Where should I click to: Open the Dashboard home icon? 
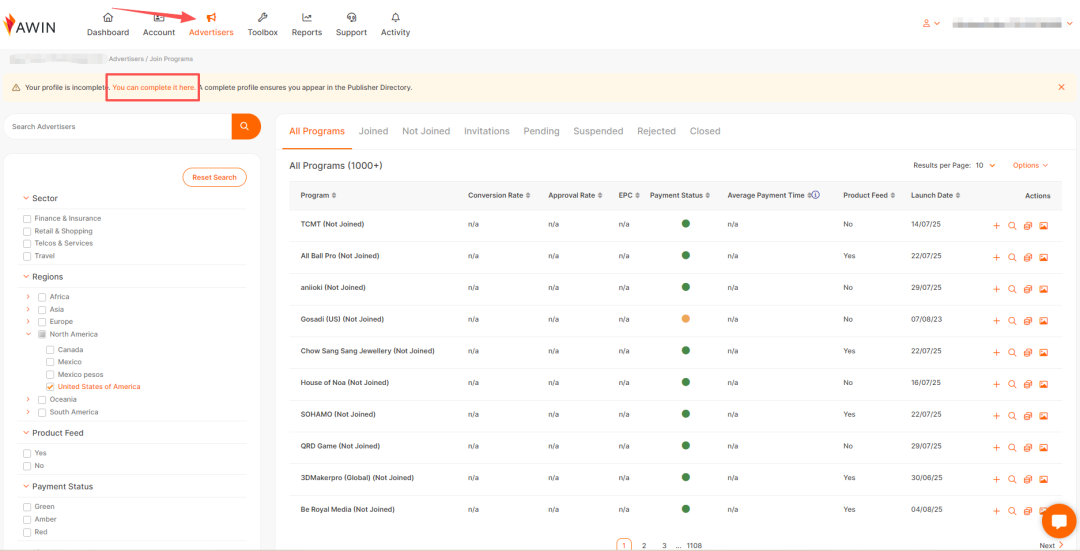[x=107, y=18]
